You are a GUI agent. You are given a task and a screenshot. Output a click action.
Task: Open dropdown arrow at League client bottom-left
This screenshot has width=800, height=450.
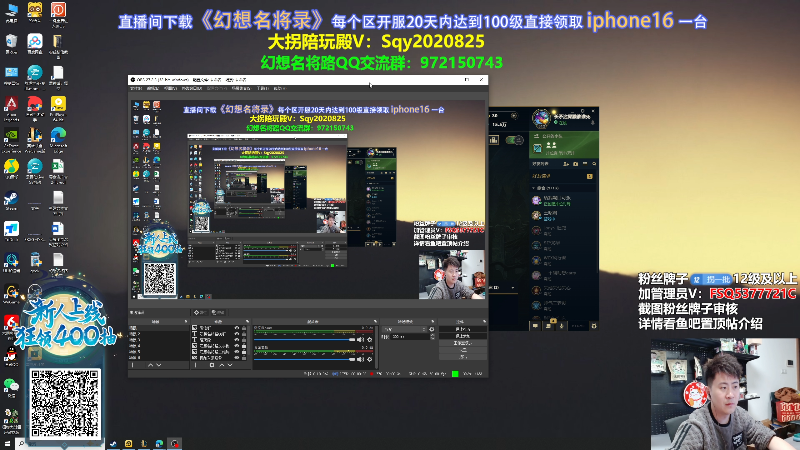(x=513, y=288)
